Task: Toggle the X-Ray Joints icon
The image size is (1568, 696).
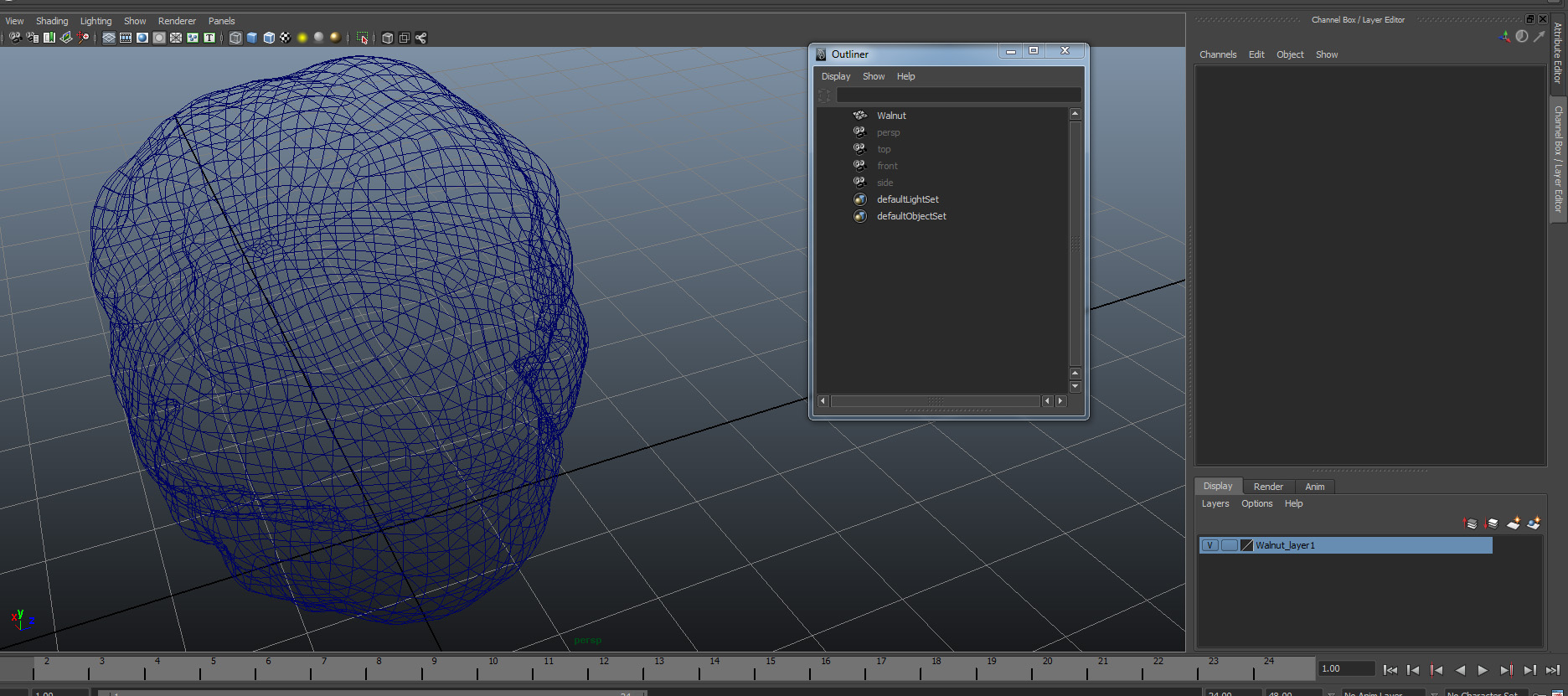Action: coord(420,38)
